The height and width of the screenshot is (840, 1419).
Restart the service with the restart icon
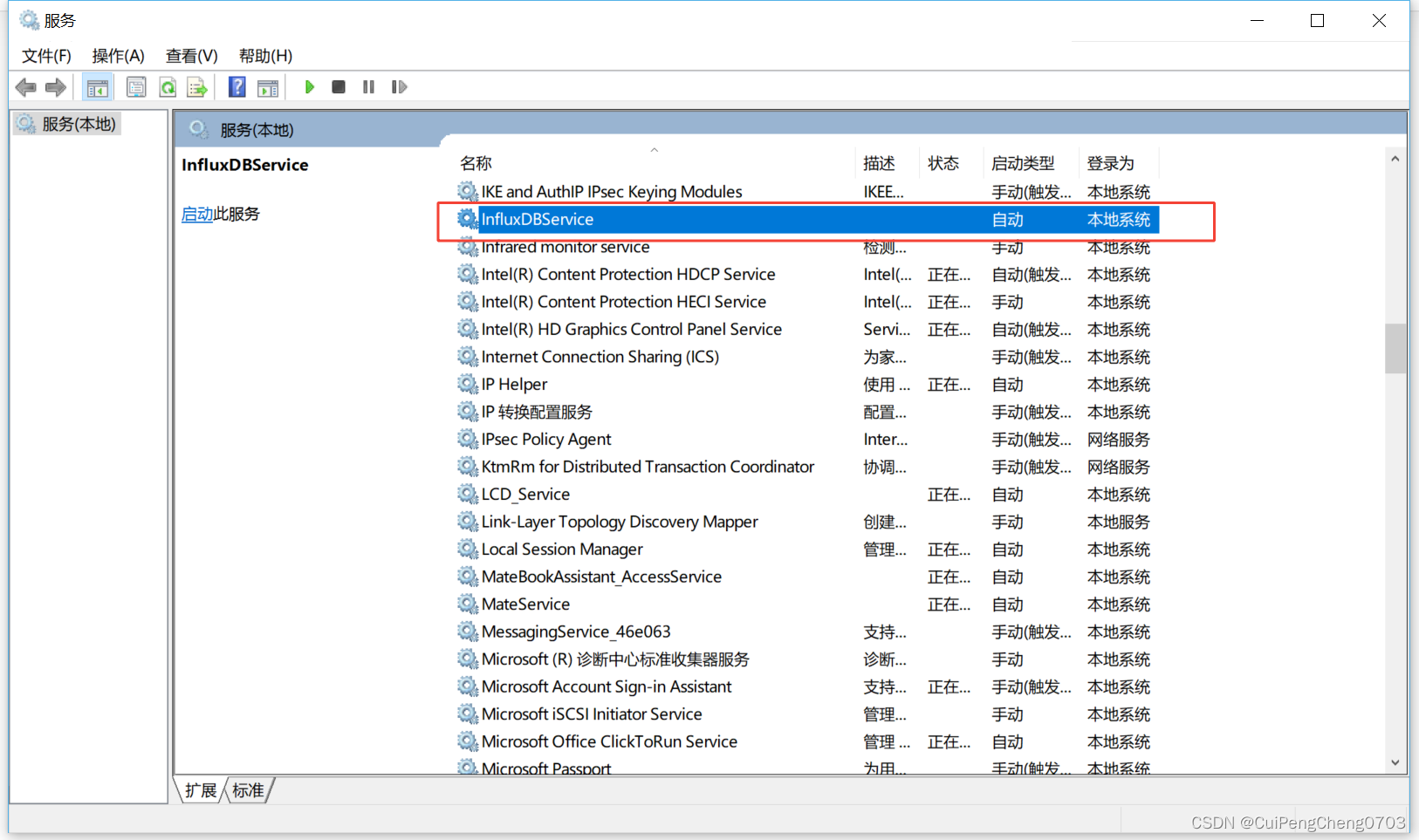399,87
